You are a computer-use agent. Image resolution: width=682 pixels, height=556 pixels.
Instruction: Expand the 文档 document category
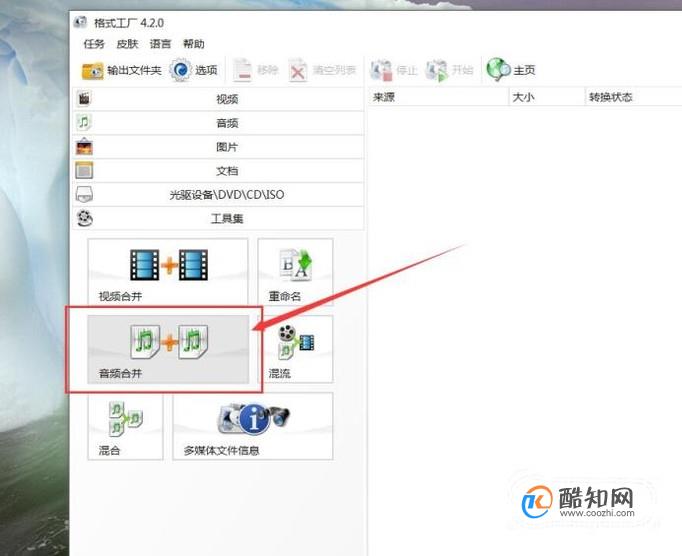[x=218, y=171]
